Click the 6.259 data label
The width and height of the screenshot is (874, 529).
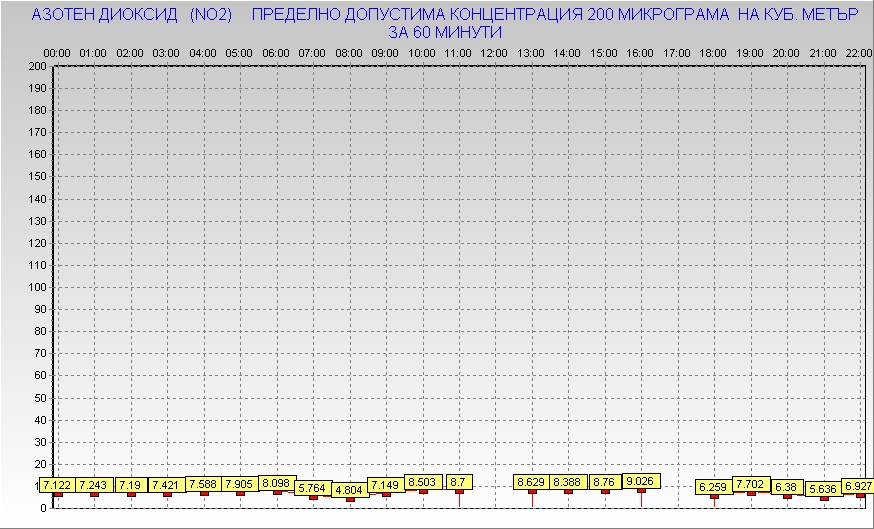(714, 488)
